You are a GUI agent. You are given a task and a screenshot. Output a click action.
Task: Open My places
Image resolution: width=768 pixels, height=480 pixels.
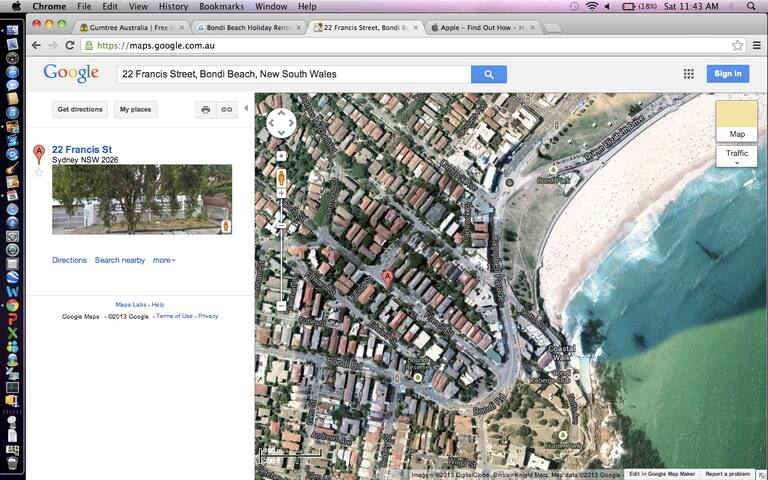[136, 109]
